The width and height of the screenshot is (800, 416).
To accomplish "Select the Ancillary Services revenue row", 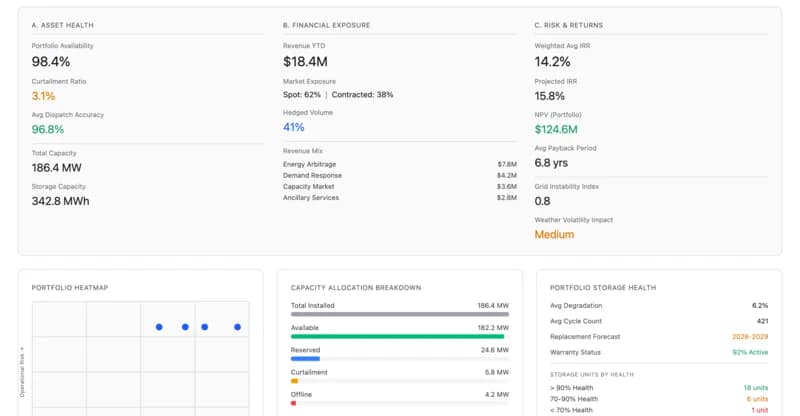I will pyautogui.click(x=399, y=197).
